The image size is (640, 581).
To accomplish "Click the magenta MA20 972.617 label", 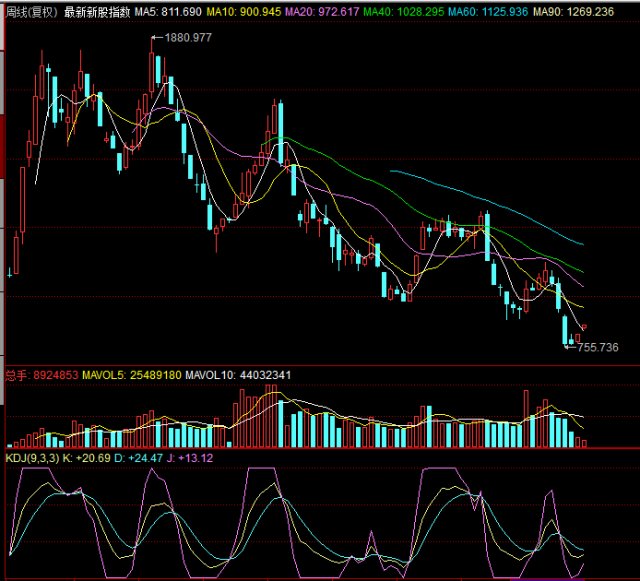I will click(320, 12).
